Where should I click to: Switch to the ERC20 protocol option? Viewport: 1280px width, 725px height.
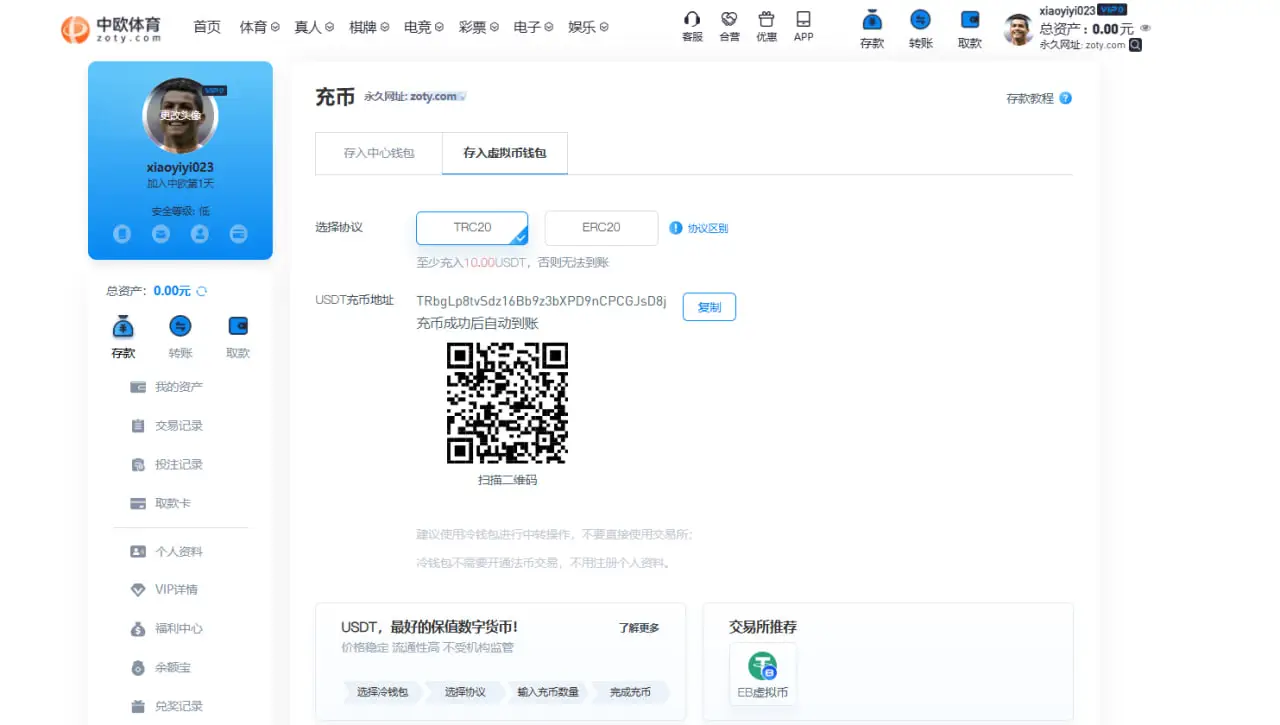(600, 228)
